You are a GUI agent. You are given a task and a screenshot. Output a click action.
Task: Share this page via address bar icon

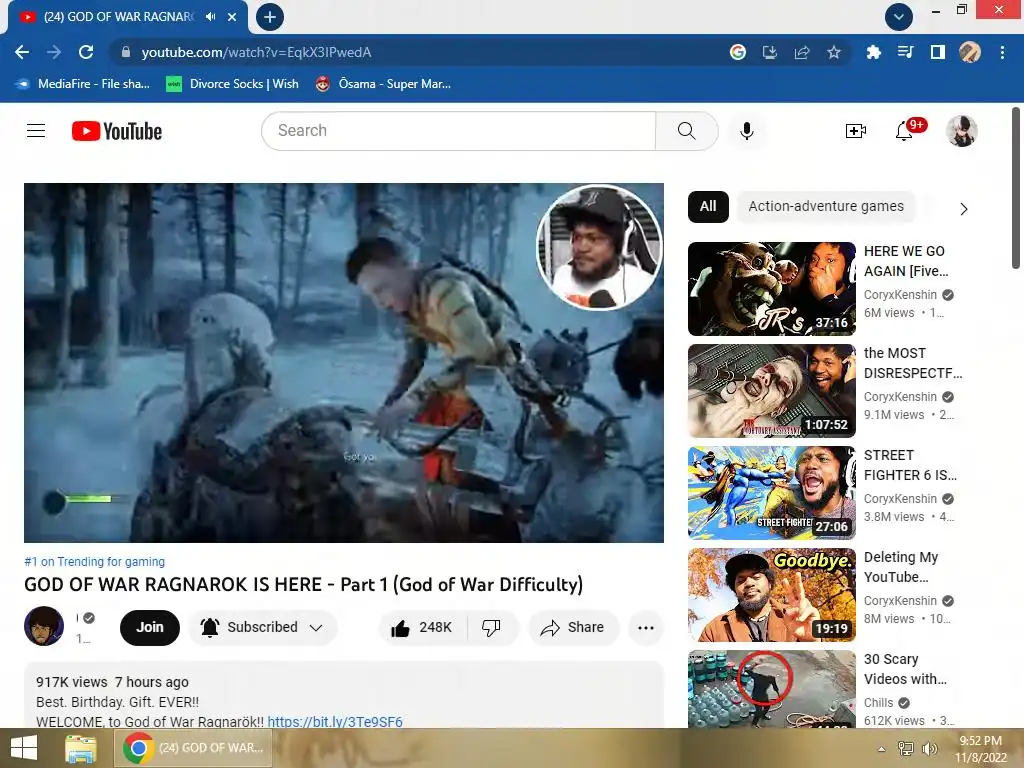pos(802,52)
